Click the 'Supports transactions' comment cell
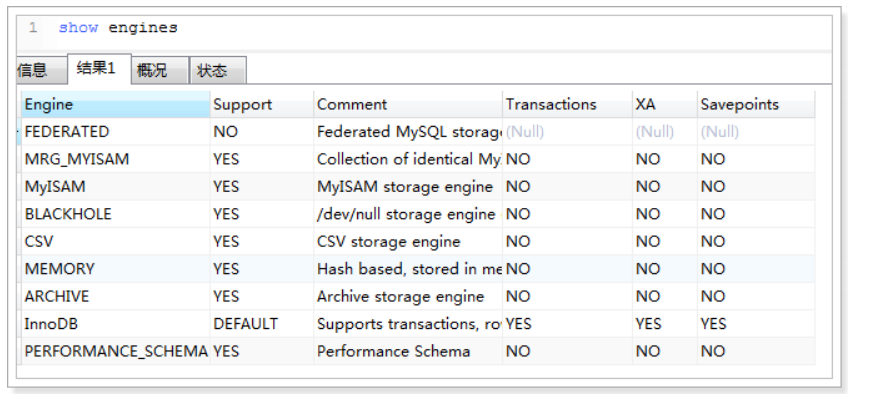This screenshot has width=874, height=400. (x=408, y=324)
